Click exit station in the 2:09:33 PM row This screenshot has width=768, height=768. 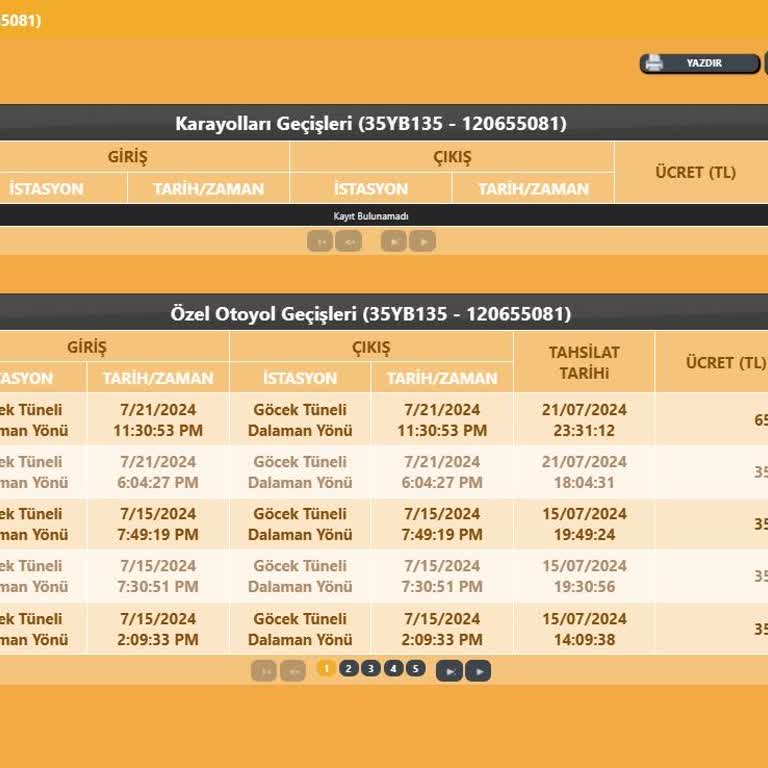[x=300, y=629]
